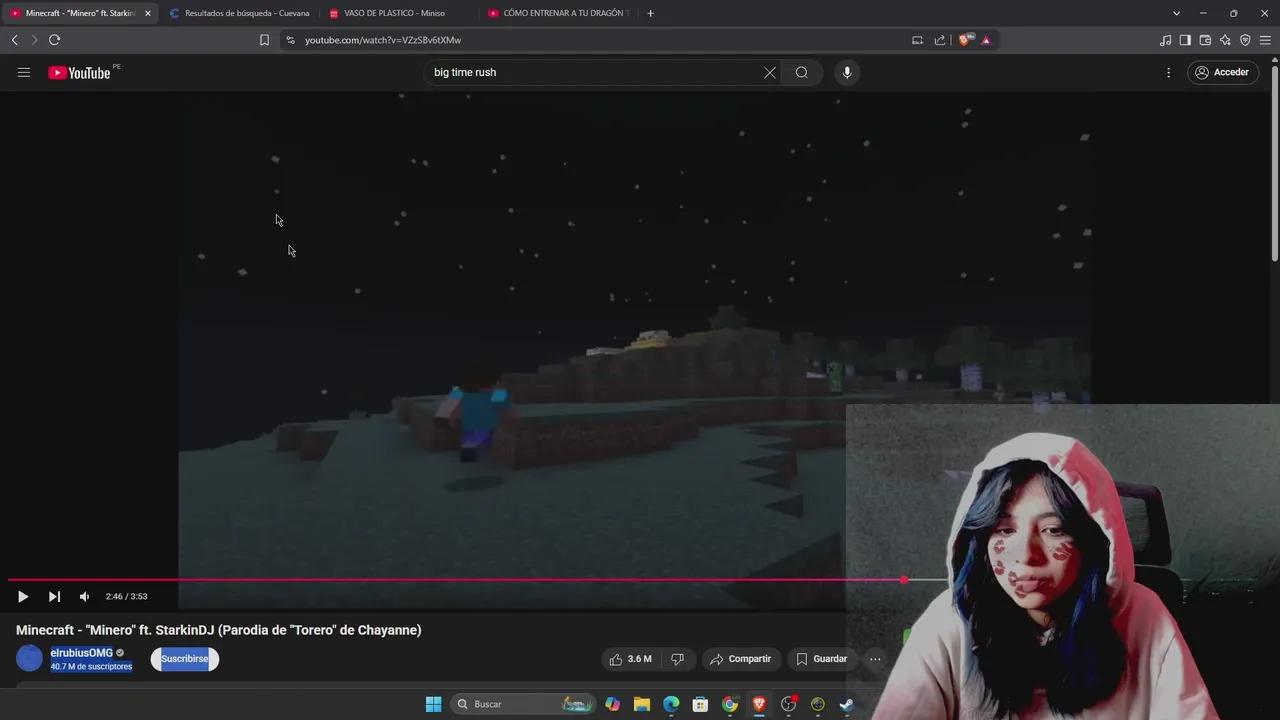
Task: Play the paused video
Action: [22, 597]
